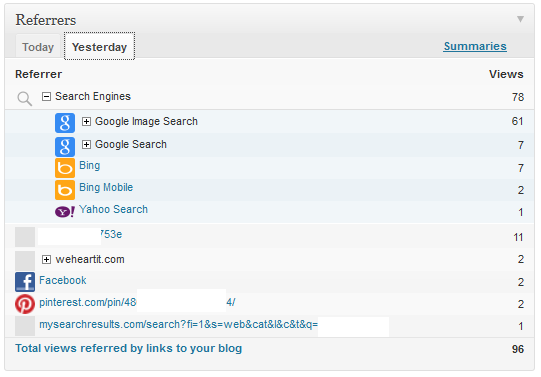Click the Google Search label

click(x=131, y=145)
